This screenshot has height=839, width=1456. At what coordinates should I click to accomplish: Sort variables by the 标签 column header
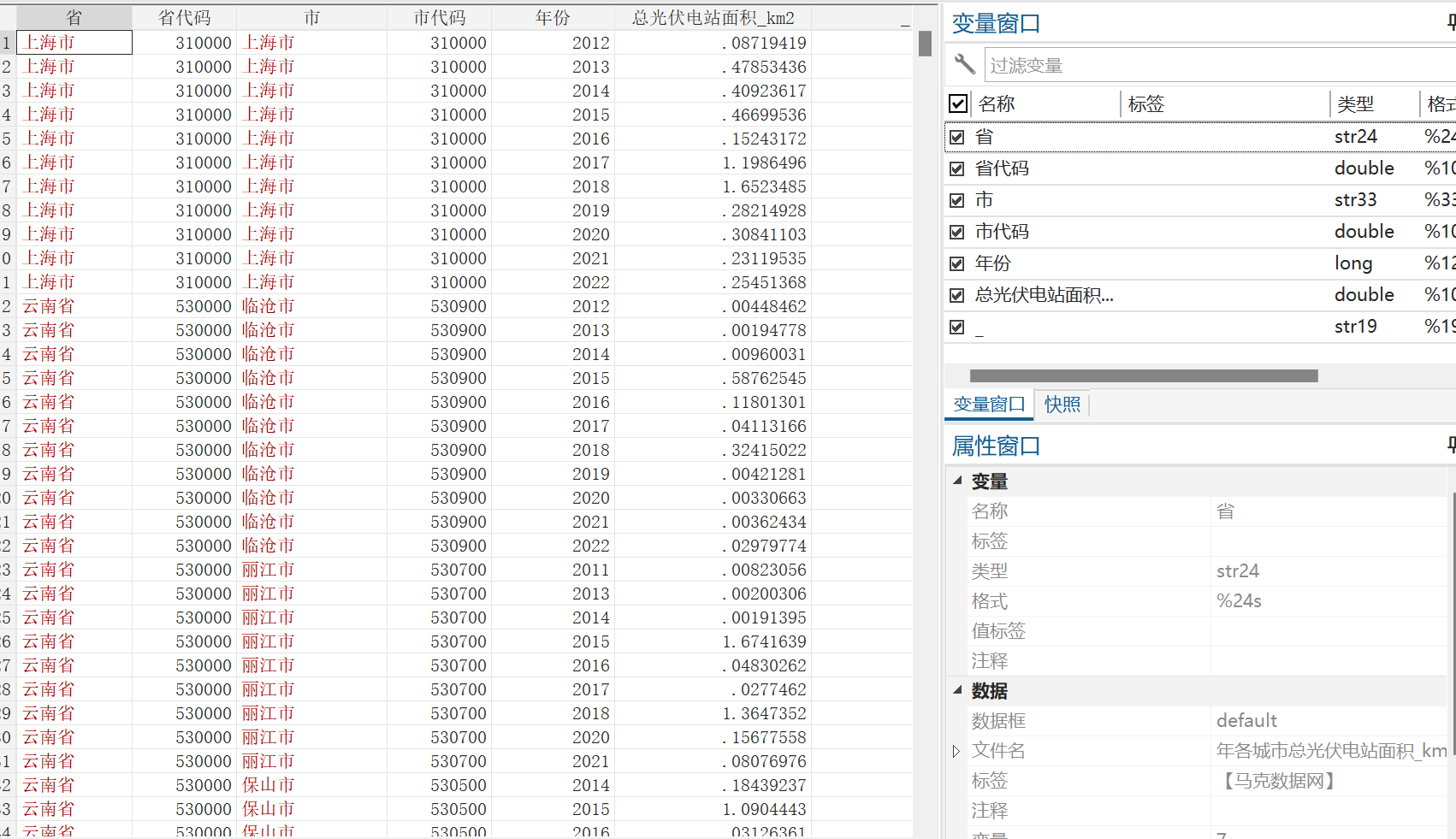click(x=1145, y=103)
